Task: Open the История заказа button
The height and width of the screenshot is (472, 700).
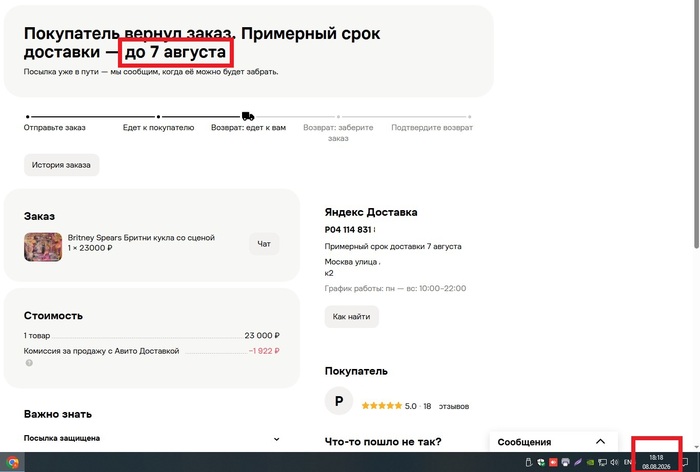Action: point(61,165)
